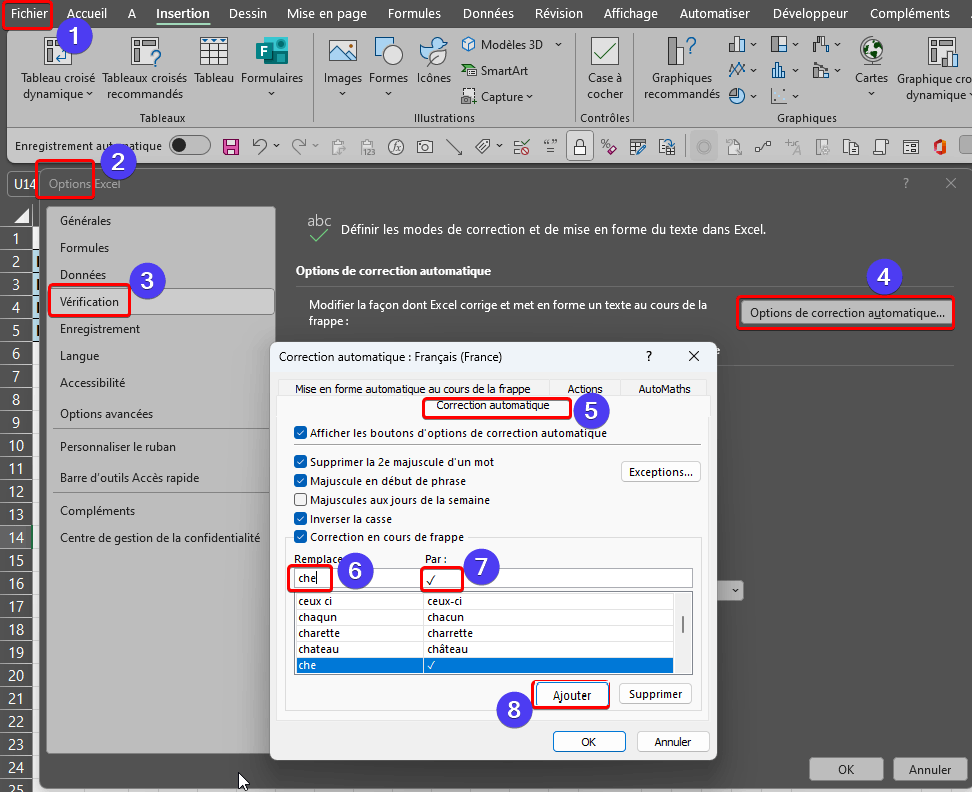
Task: Click the Exceptions button
Action: click(x=661, y=472)
